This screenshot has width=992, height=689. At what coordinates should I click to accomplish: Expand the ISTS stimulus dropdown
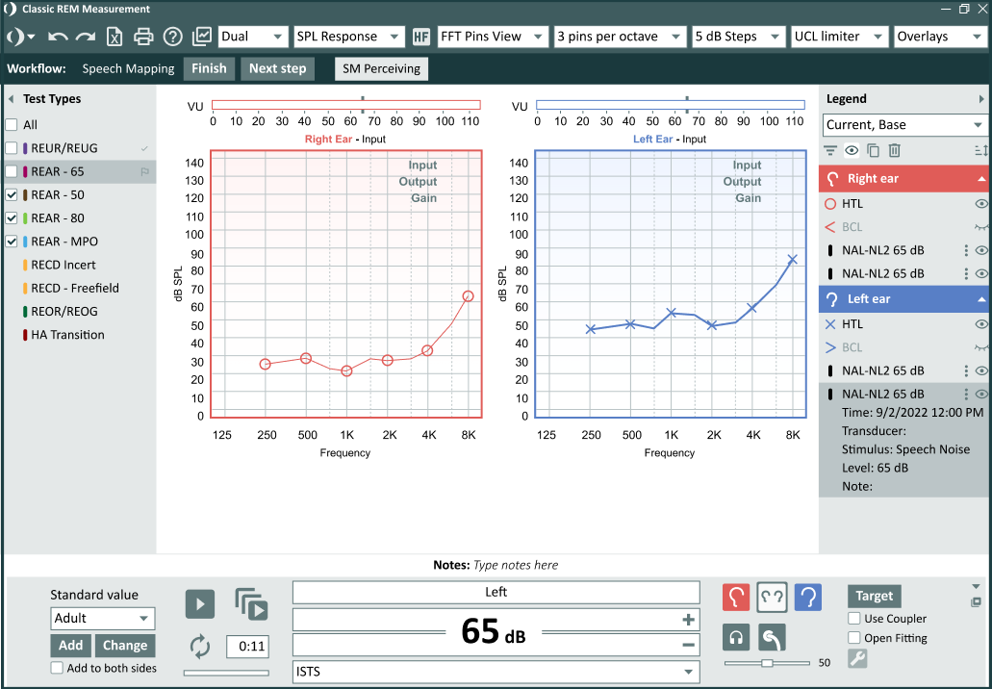click(496, 671)
